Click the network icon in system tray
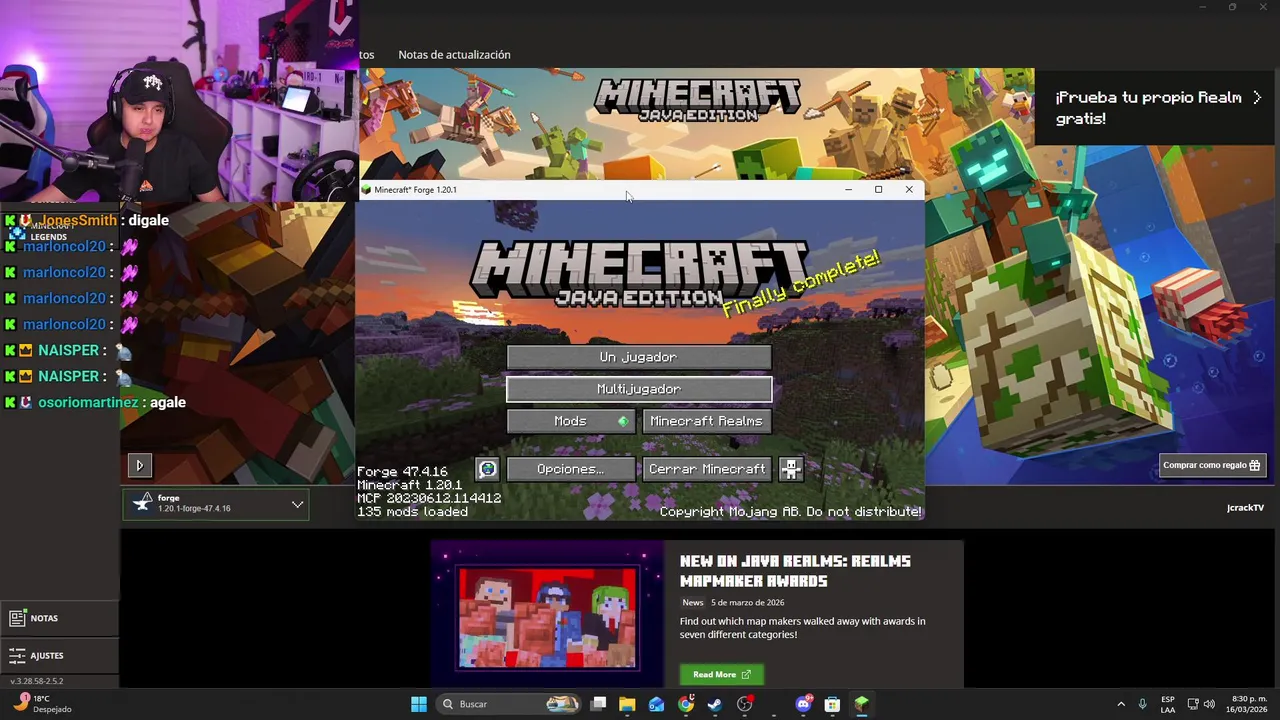 [1193, 704]
